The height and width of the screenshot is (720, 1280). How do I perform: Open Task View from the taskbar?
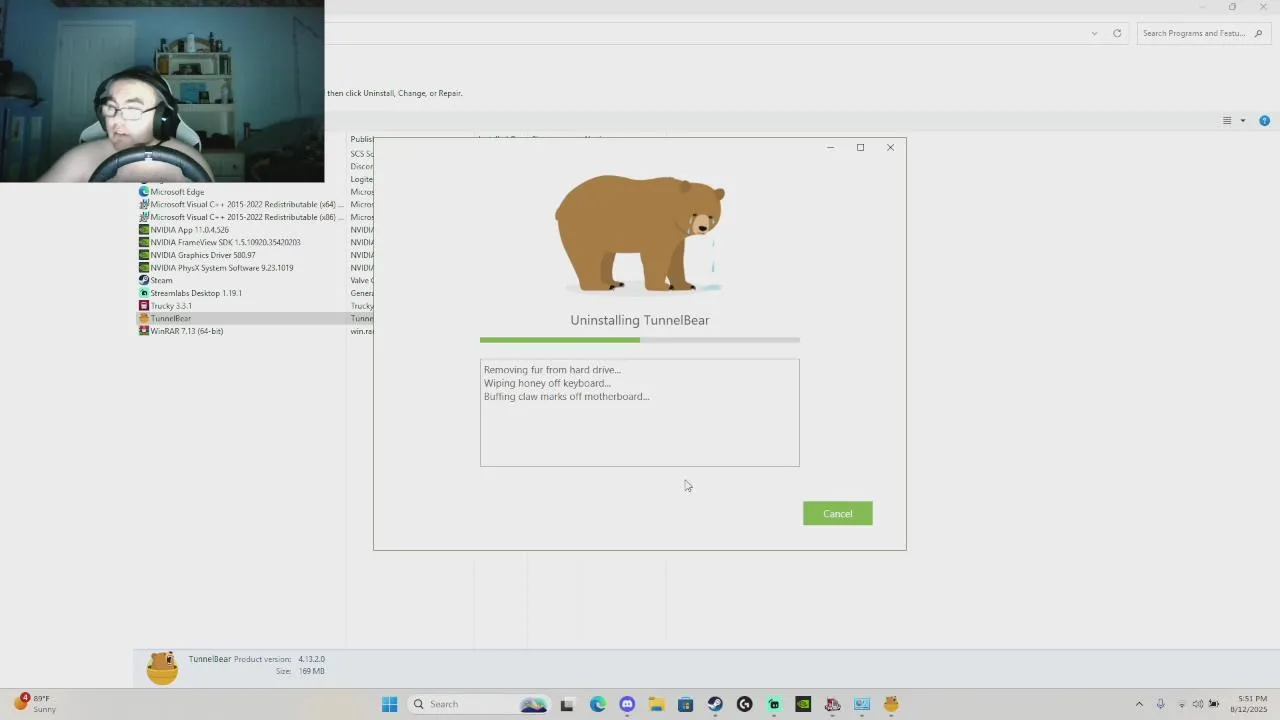pos(567,704)
